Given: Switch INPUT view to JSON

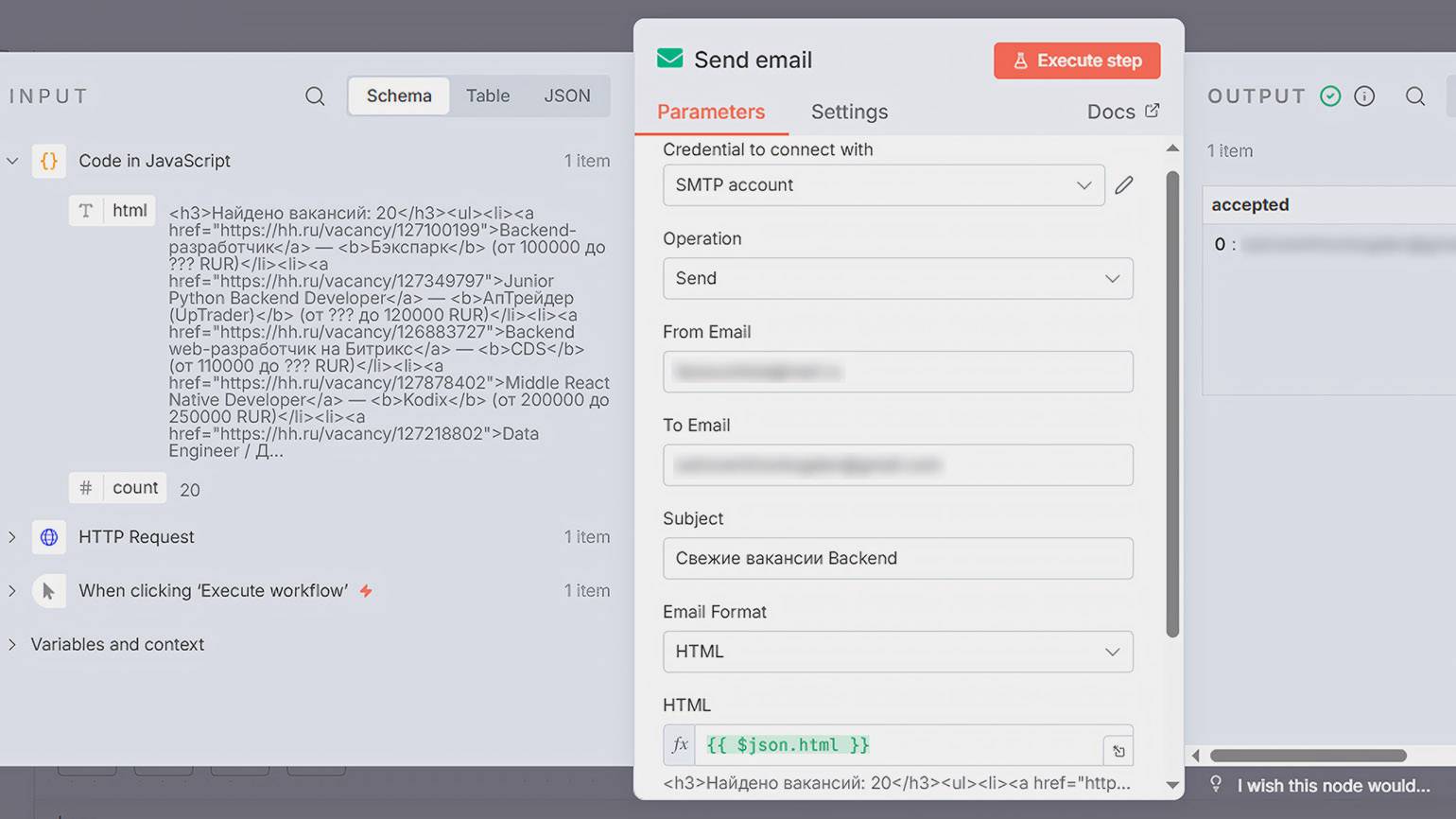Looking at the screenshot, I should (566, 96).
